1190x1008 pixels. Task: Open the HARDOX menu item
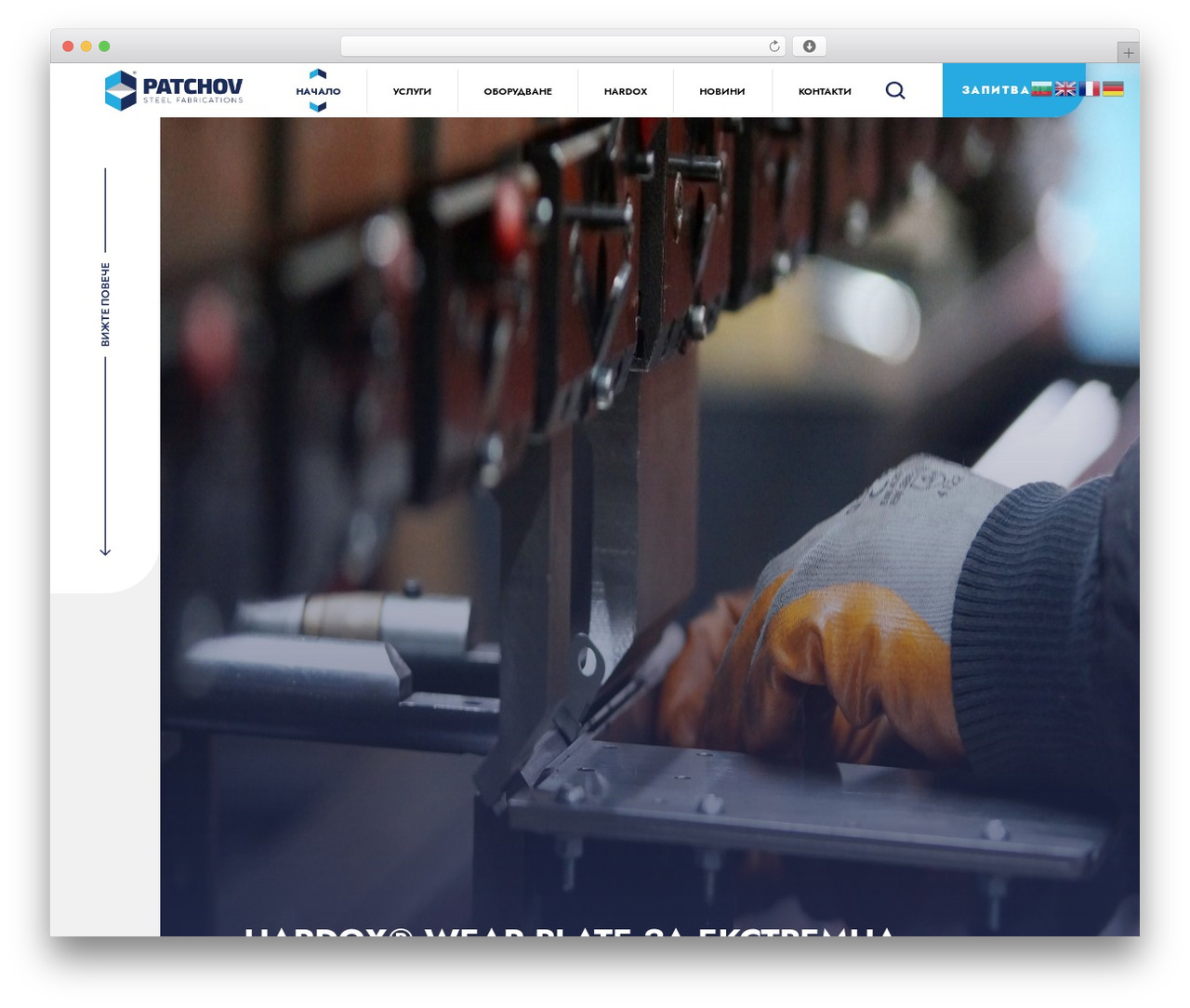coord(626,91)
